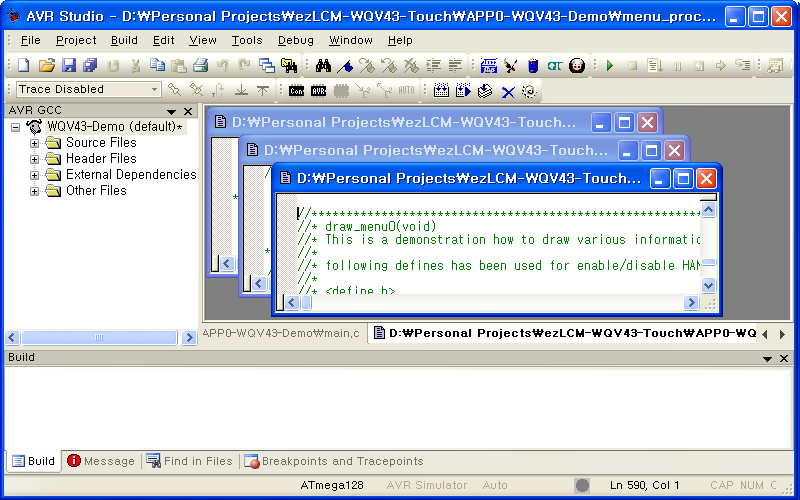The image size is (800, 500).
Task: Open the Trace Disabled dropdown
Action: coord(154,89)
